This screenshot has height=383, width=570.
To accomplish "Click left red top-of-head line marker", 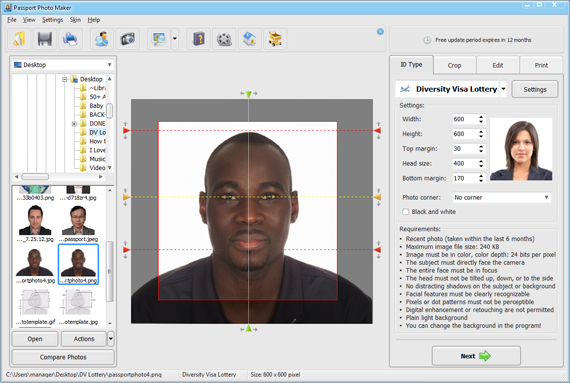I will 126,130.
